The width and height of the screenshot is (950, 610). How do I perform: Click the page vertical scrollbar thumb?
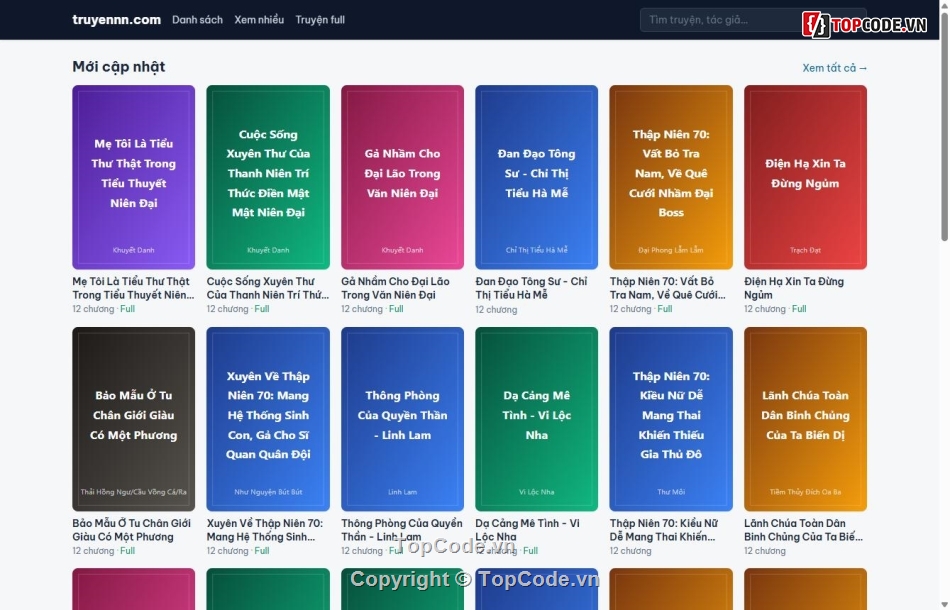pos(944,127)
